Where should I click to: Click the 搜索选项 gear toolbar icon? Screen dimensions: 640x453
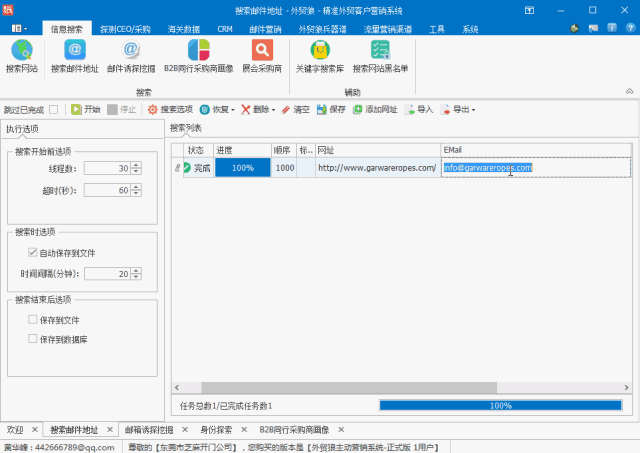pos(153,109)
